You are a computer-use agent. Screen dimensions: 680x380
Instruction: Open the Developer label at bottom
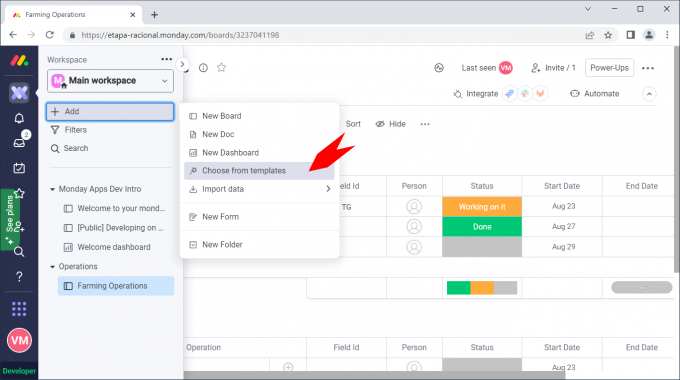tap(19, 371)
